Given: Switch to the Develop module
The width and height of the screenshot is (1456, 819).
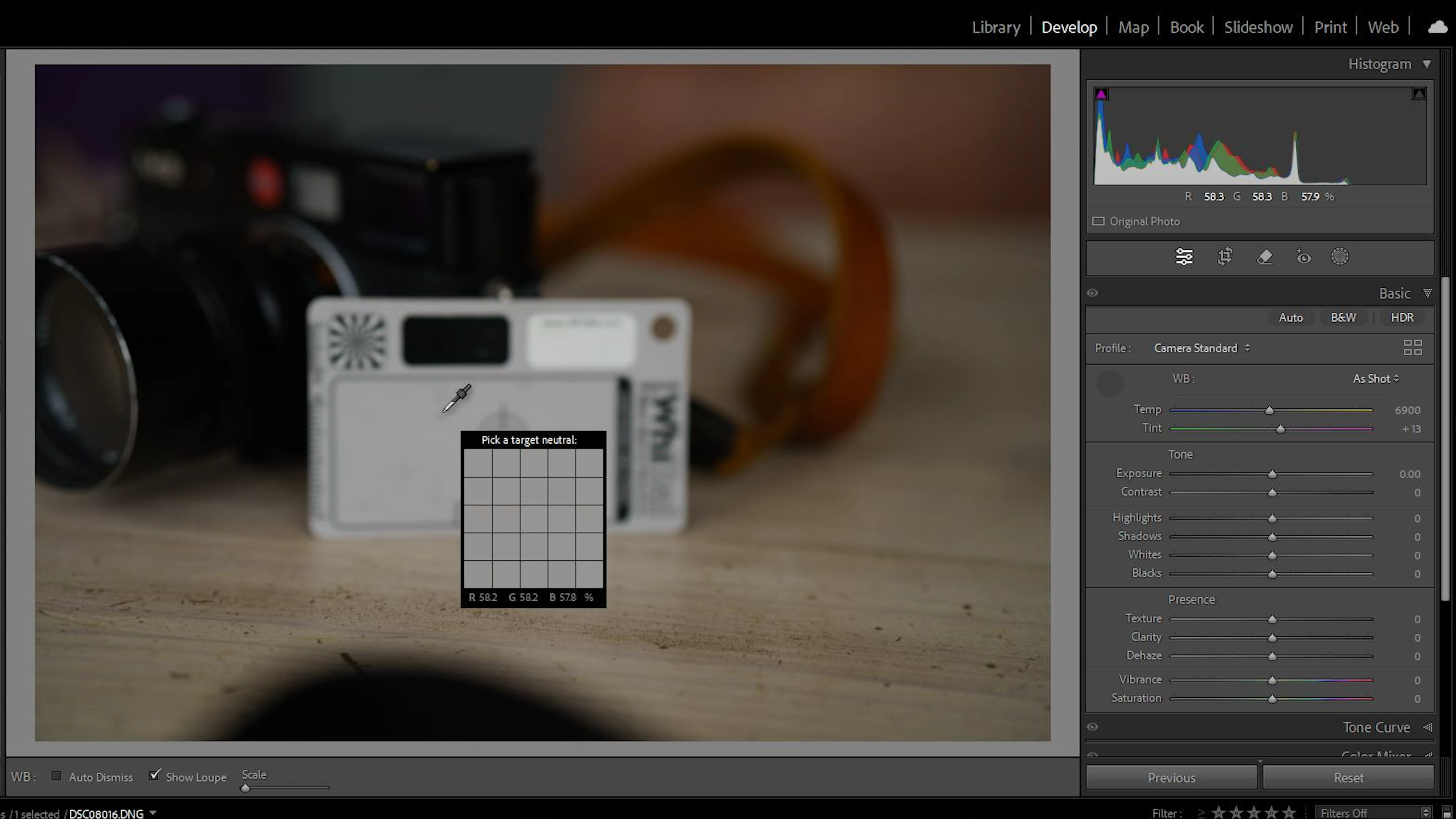Looking at the screenshot, I should [x=1069, y=27].
